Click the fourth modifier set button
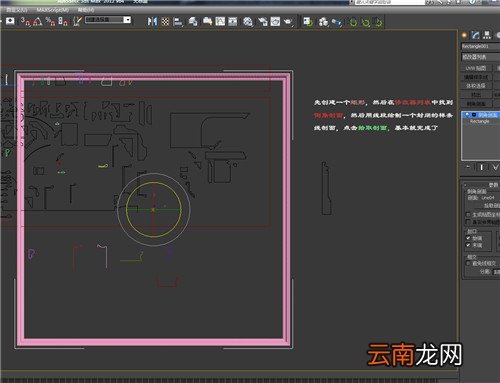Image resolution: width=500 pixels, height=383 pixels. [476, 95]
